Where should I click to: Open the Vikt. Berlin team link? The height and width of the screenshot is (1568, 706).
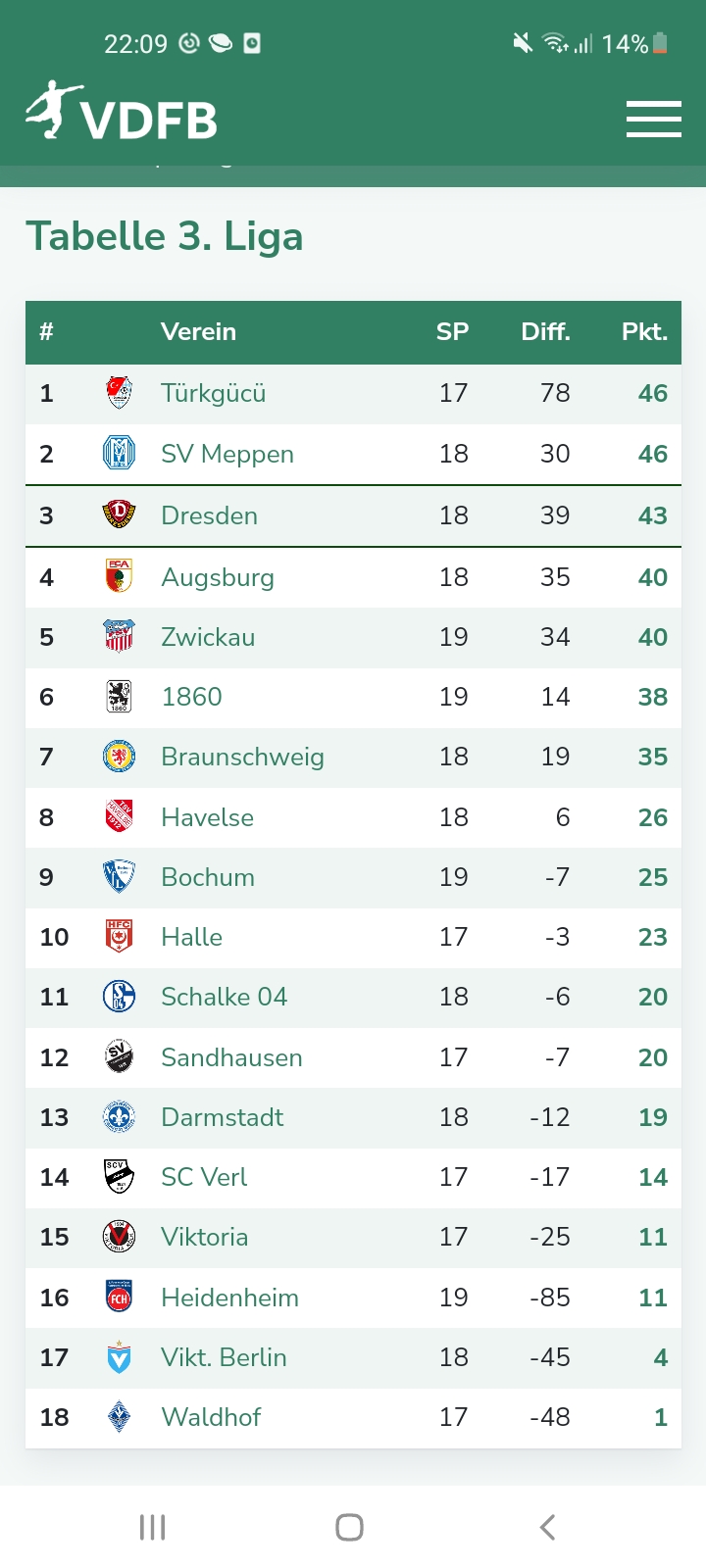tap(224, 1357)
